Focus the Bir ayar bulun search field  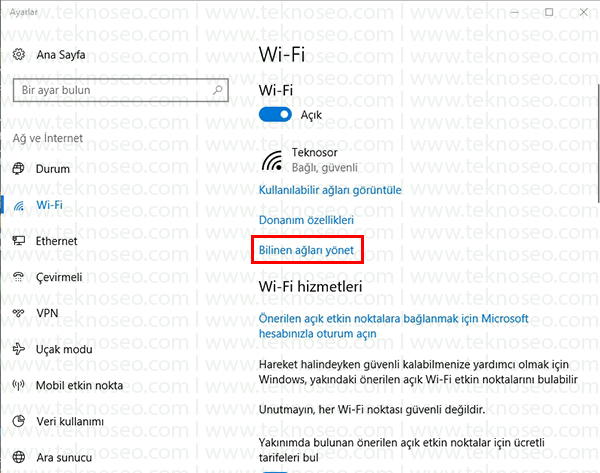tap(121, 90)
